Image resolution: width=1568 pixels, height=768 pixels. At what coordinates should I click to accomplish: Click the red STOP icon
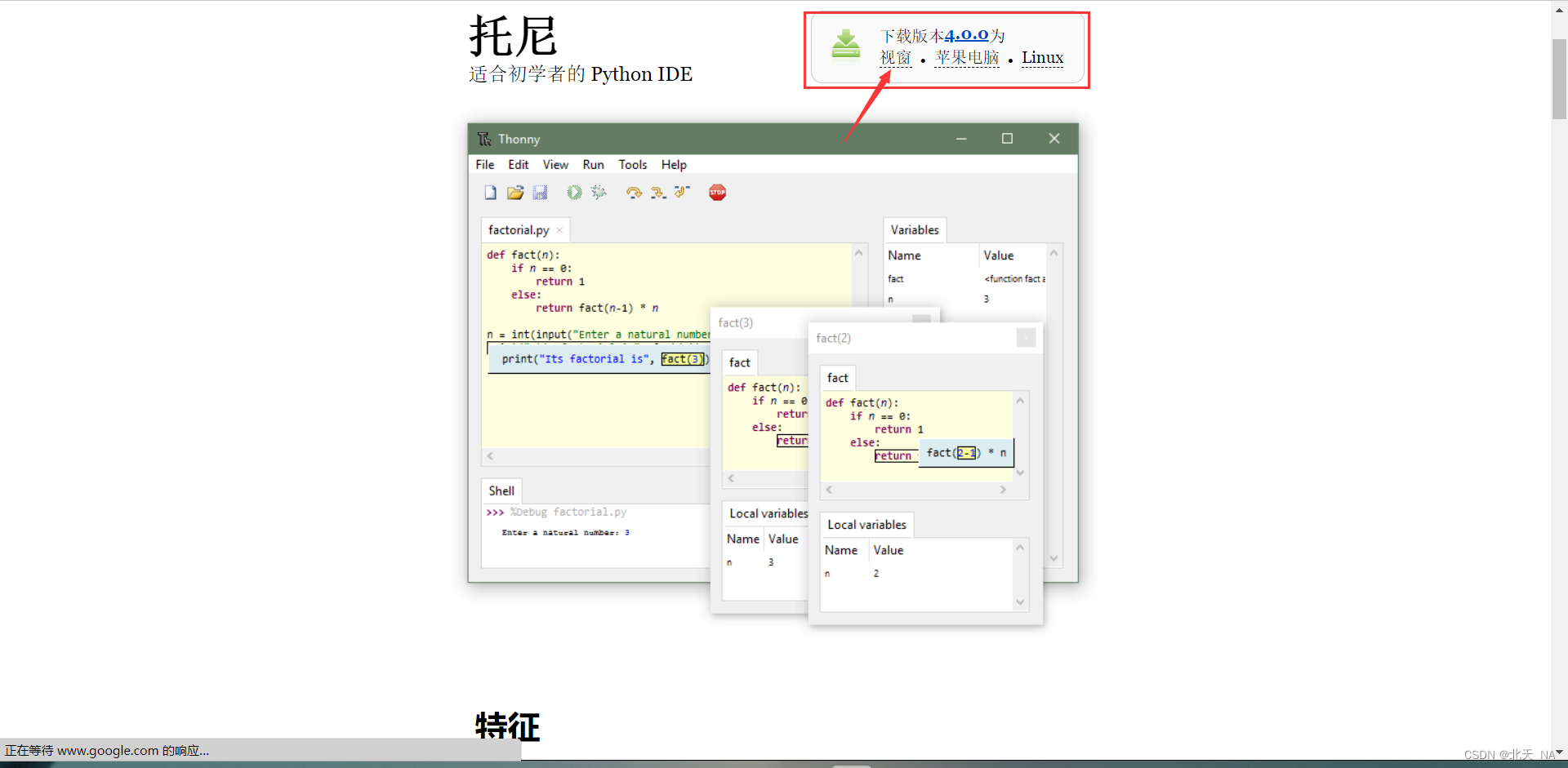(x=718, y=193)
